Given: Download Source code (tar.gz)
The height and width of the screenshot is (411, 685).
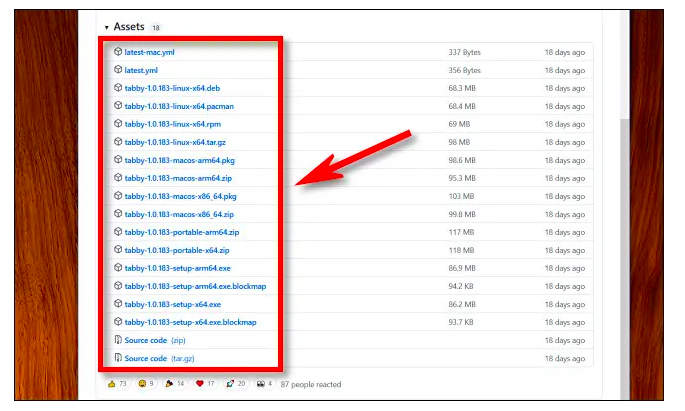Looking at the screenshot, I should (x=159, y=359).
